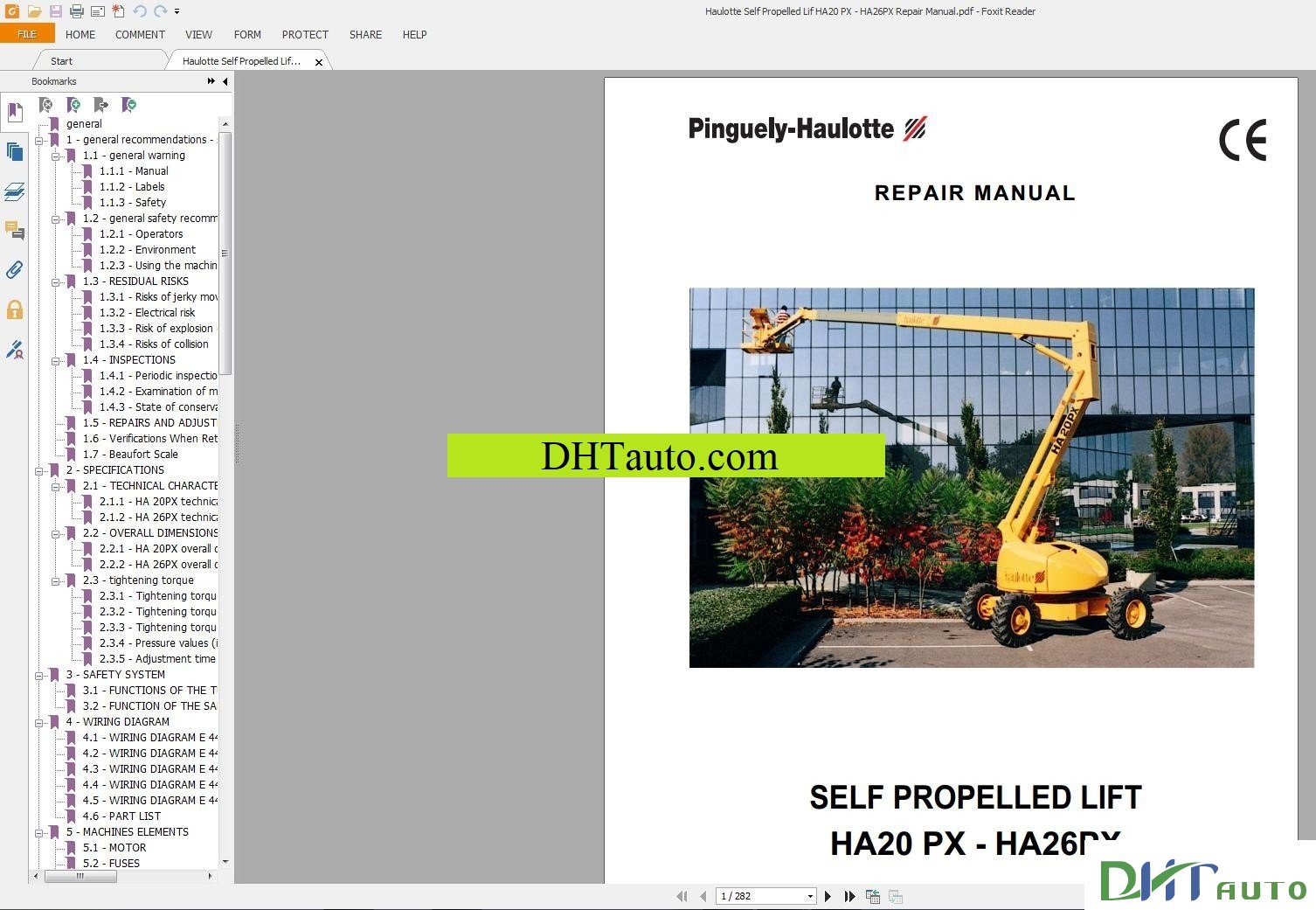This screenshot has height=910, width=1316.
Task: Switch to the COMMENT ribbon tab
Action: tap(140, 35)
